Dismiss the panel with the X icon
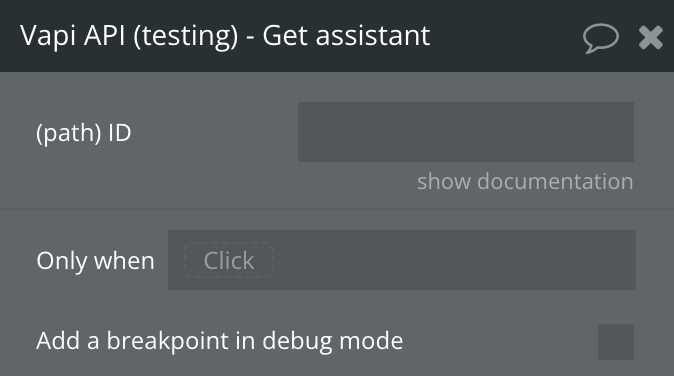674x376 pixels. click(x=651, y=37)
